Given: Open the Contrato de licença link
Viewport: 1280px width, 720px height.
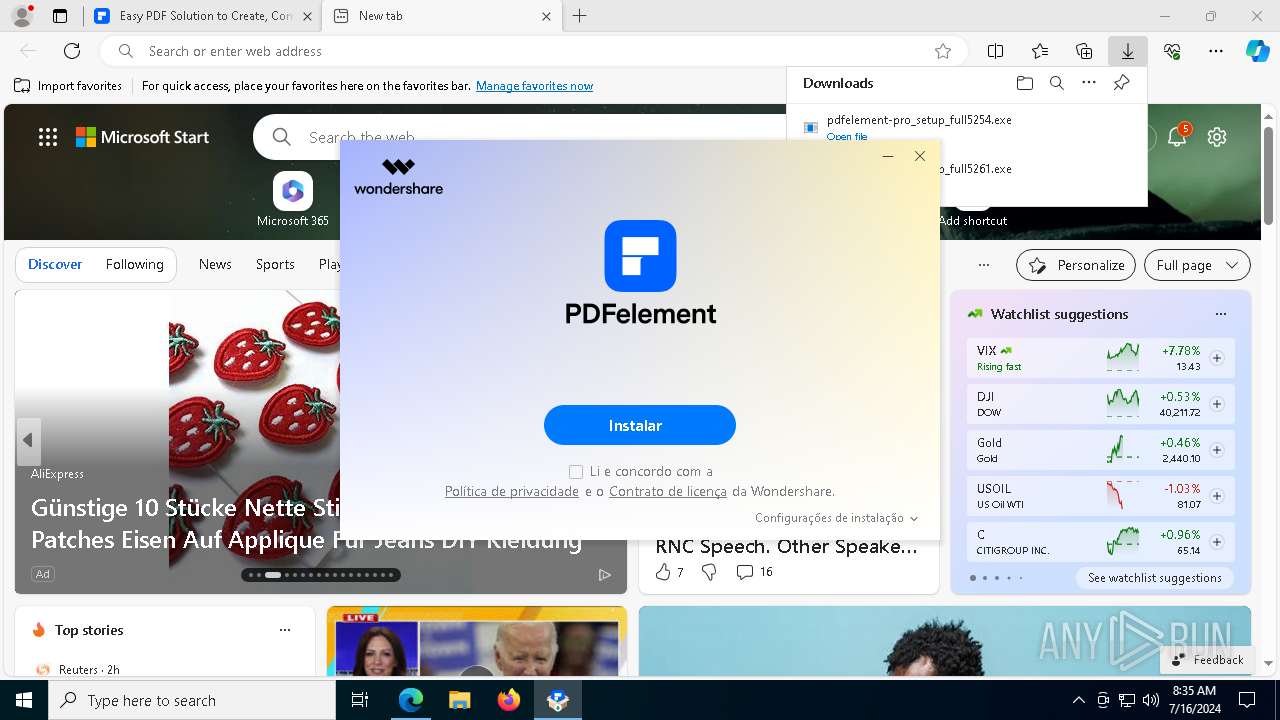Looking at the screenshot, I should point(668,491).
